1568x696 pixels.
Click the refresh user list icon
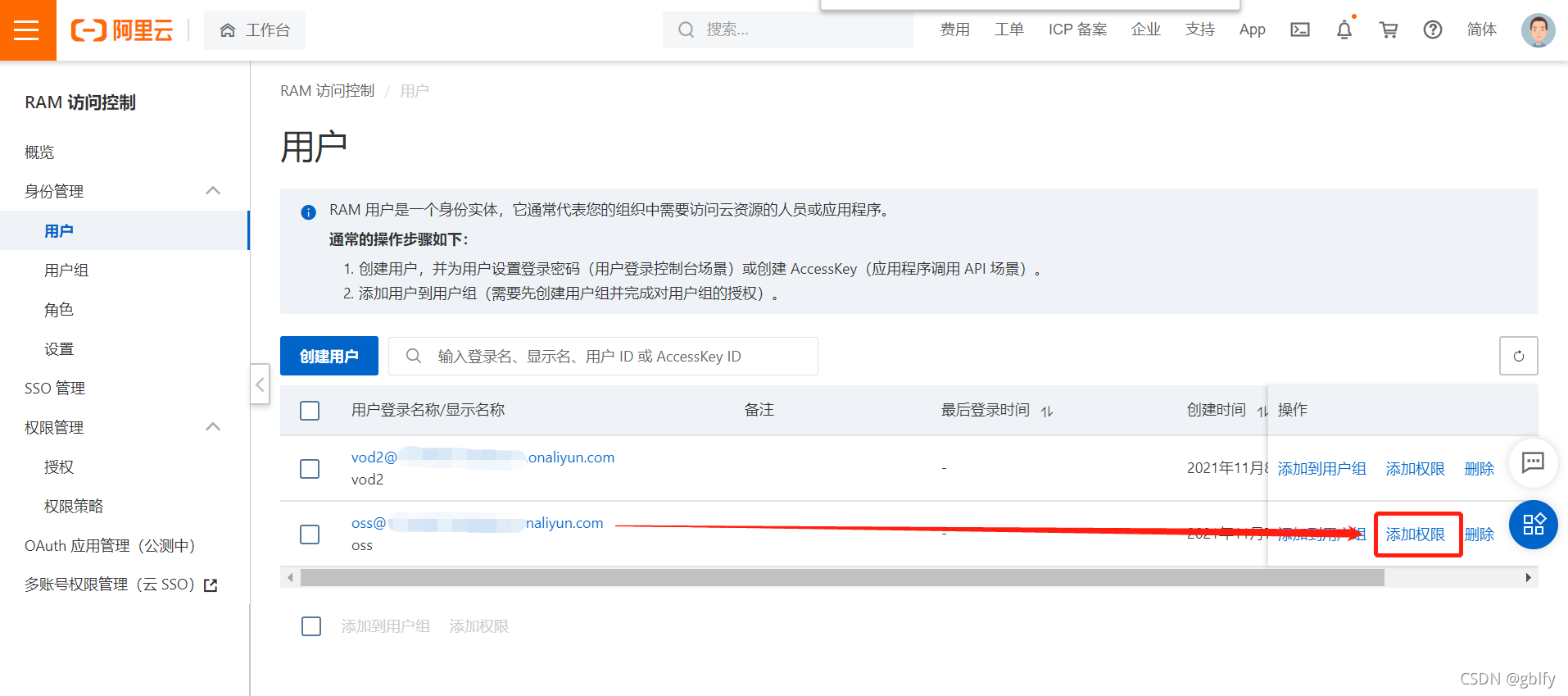click(x=1519, y=356)
